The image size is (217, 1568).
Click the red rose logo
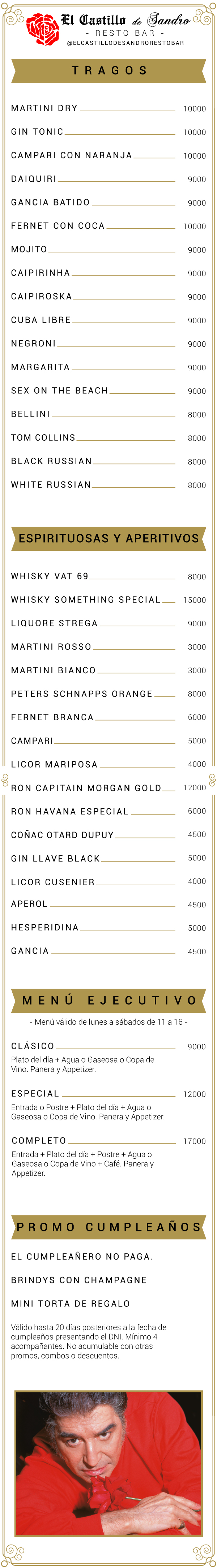click(42, 29)
